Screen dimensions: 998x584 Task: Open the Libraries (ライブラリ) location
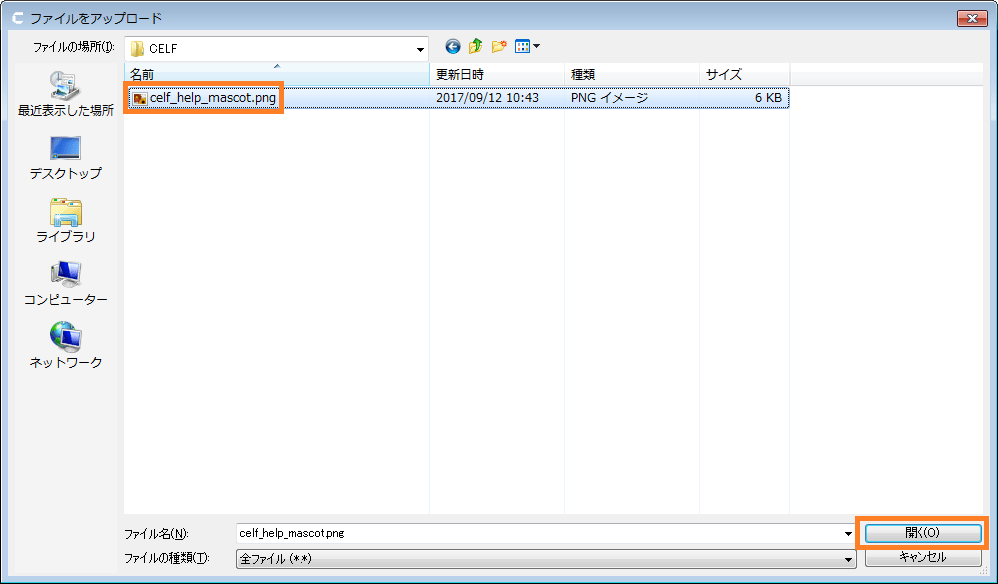(x=66, y=220)
